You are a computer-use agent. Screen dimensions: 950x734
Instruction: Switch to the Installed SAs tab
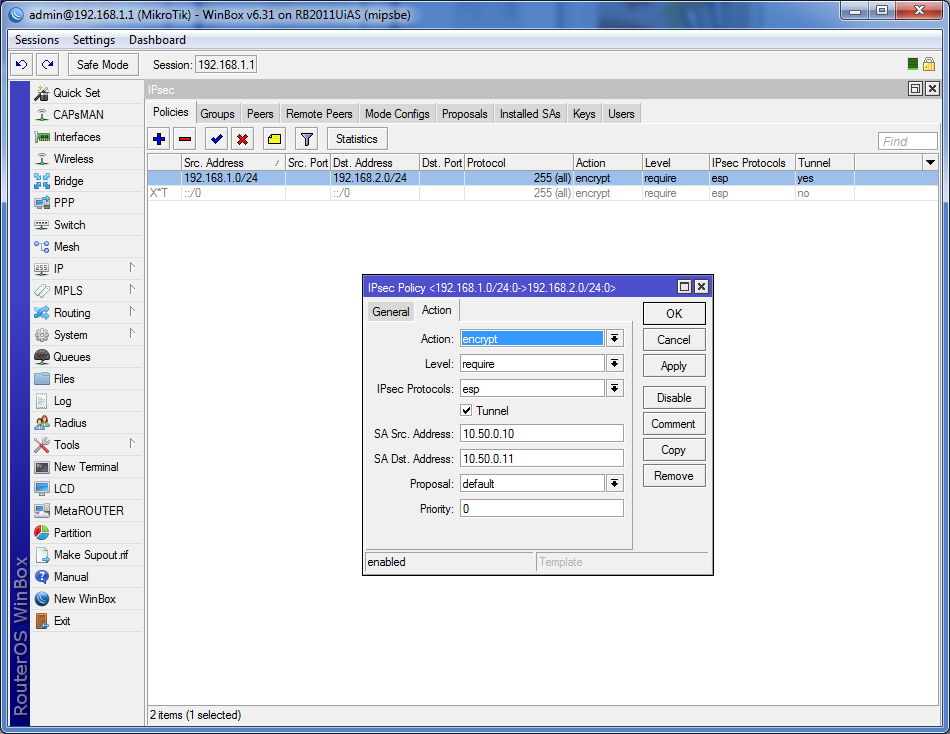coord(530,114)
